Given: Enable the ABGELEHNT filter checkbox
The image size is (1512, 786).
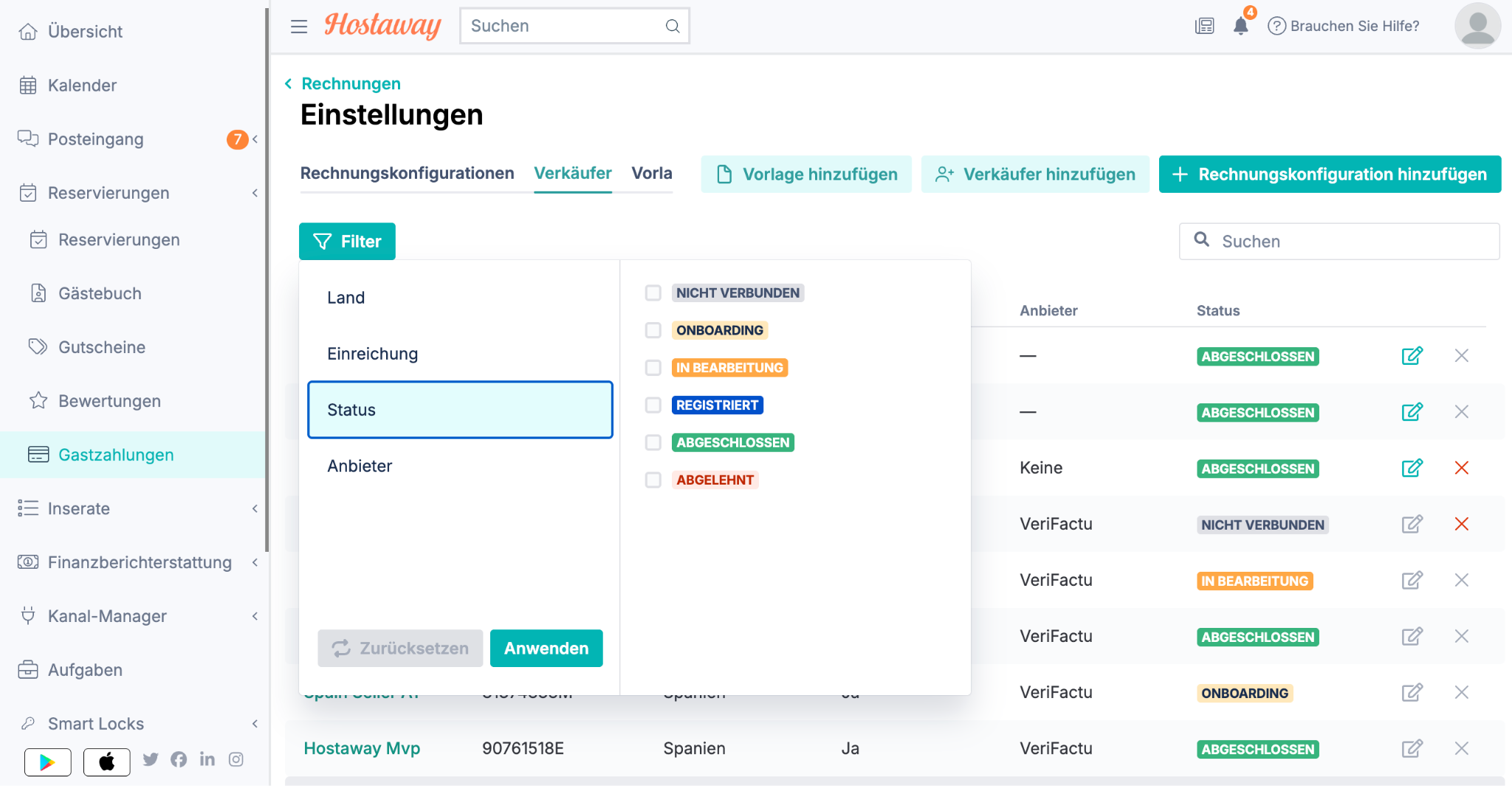Looking at the screenshot, I should point(653,480).
